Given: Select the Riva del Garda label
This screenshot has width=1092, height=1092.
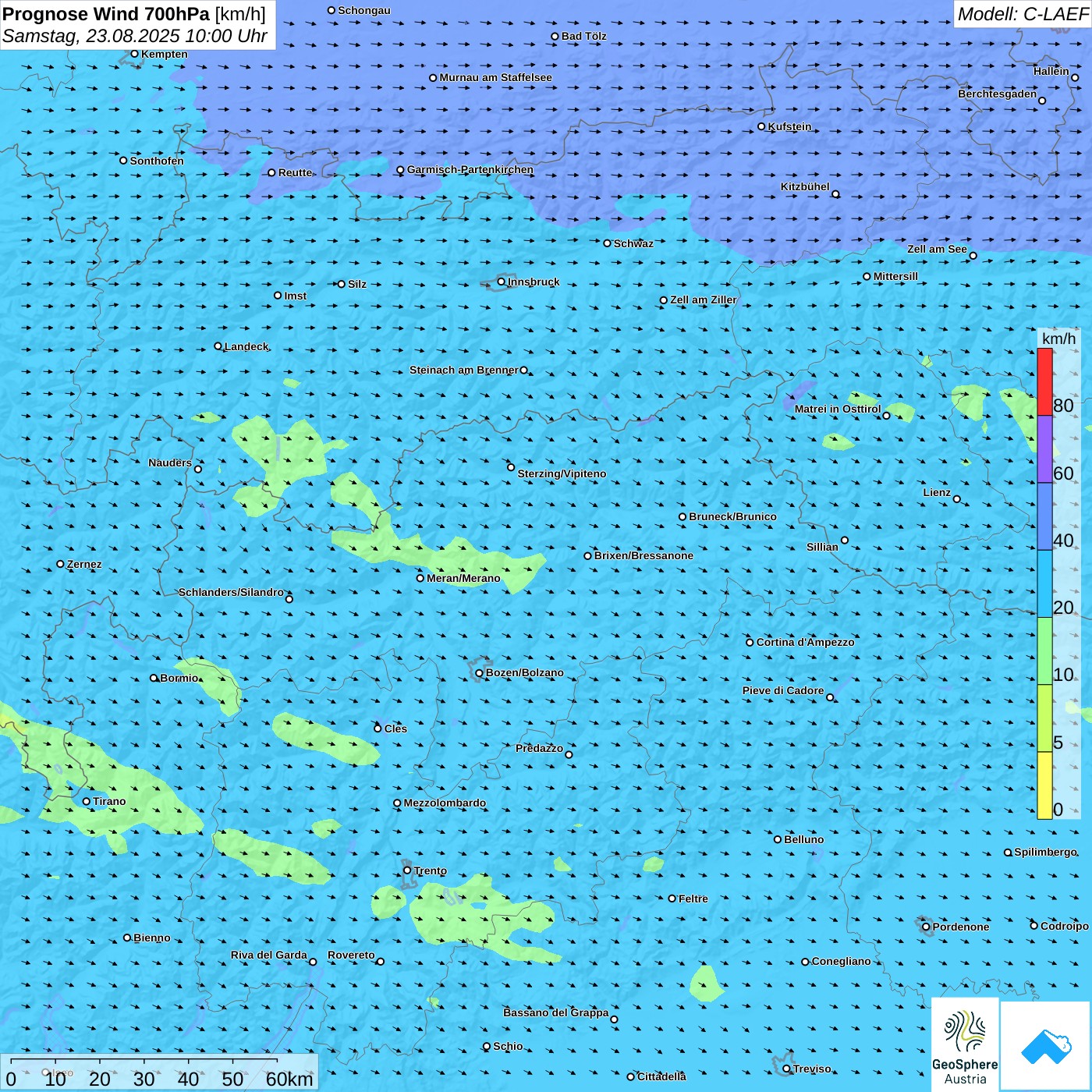Looking at the screenshot, I should (x=269, y=955).
